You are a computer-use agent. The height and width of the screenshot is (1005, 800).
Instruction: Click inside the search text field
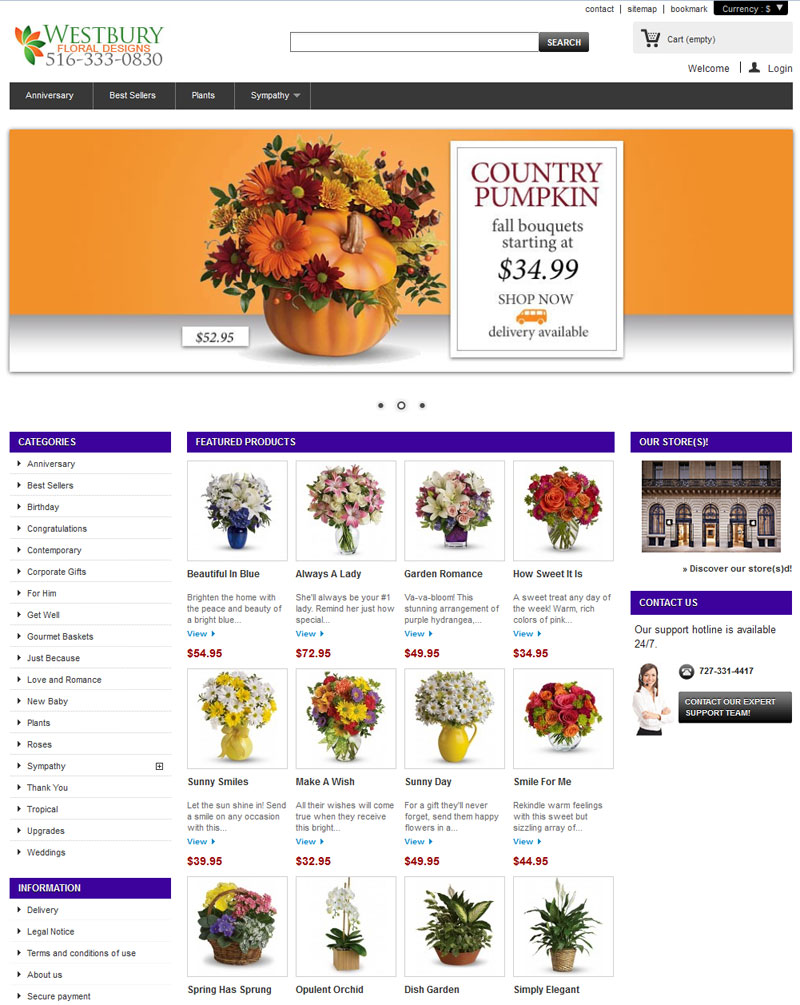(x=414, y=42)
